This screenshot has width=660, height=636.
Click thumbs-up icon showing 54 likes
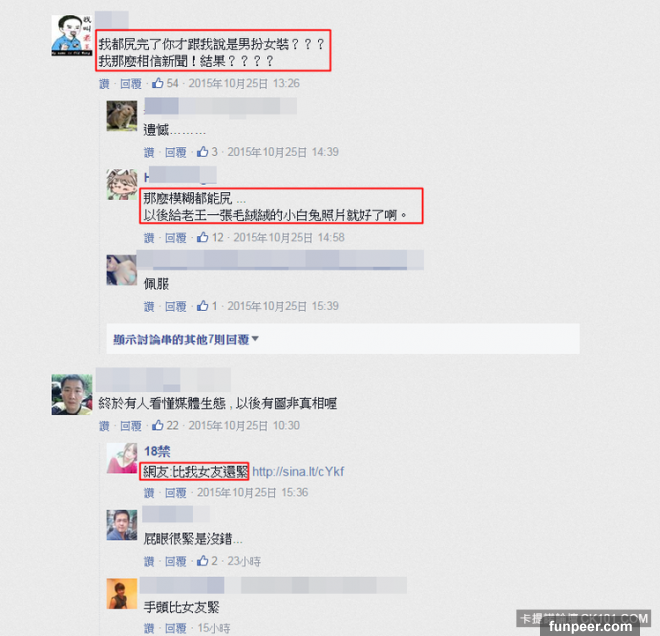pyautogui.click(x=158, y=83)
